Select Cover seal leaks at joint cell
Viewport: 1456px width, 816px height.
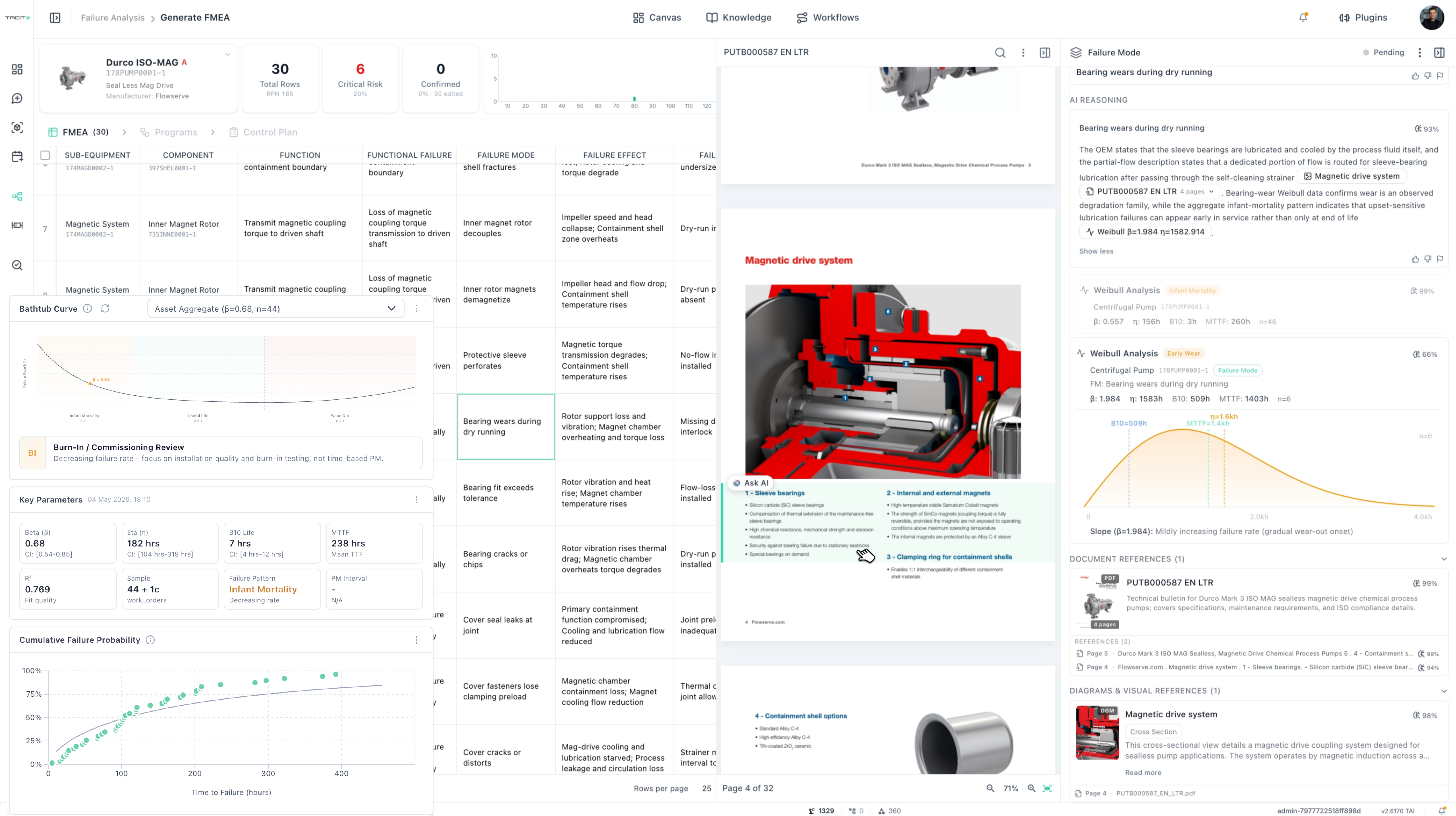point(506,625)
